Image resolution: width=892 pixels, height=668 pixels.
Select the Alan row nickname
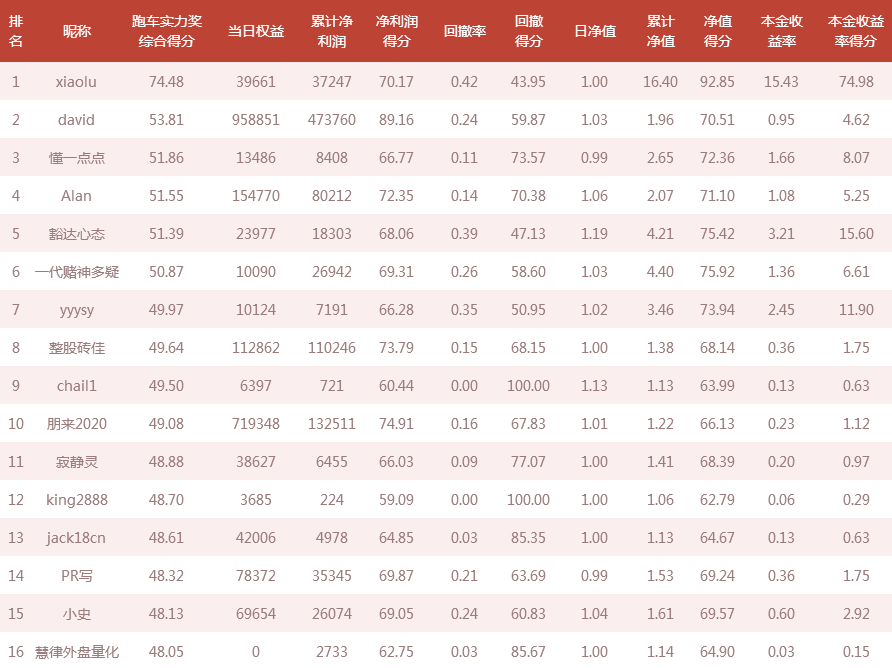pyautogui.click(x=76, y=196)
